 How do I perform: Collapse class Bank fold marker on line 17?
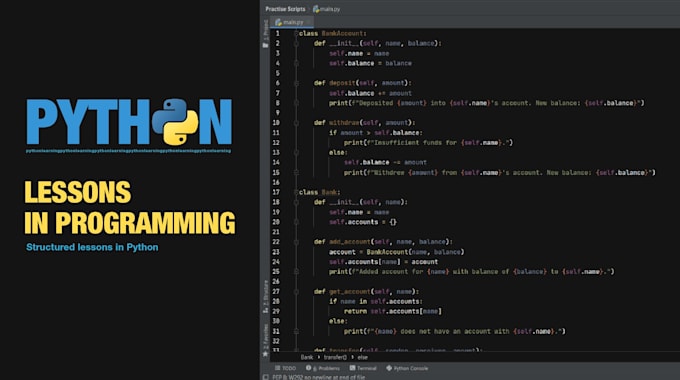[x=296, y=192]
